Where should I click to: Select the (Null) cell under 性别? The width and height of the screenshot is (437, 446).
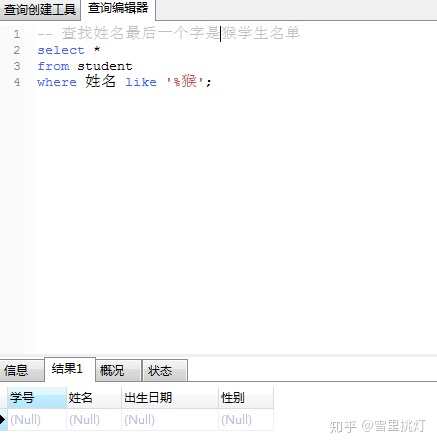coord(246,420)
